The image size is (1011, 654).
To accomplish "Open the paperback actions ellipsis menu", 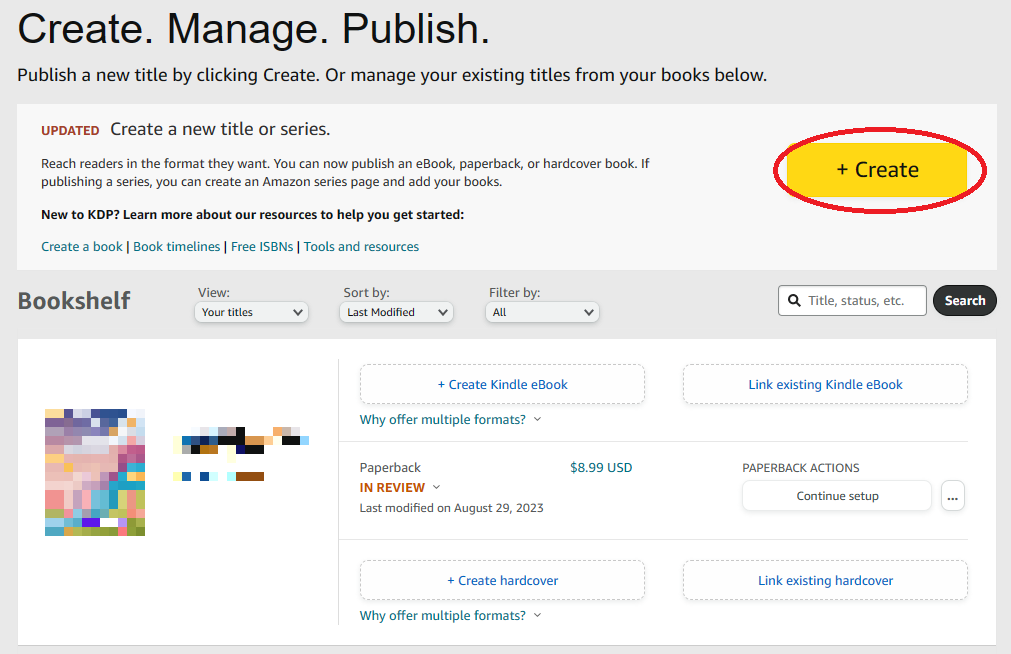I will [x=952, y=496].
